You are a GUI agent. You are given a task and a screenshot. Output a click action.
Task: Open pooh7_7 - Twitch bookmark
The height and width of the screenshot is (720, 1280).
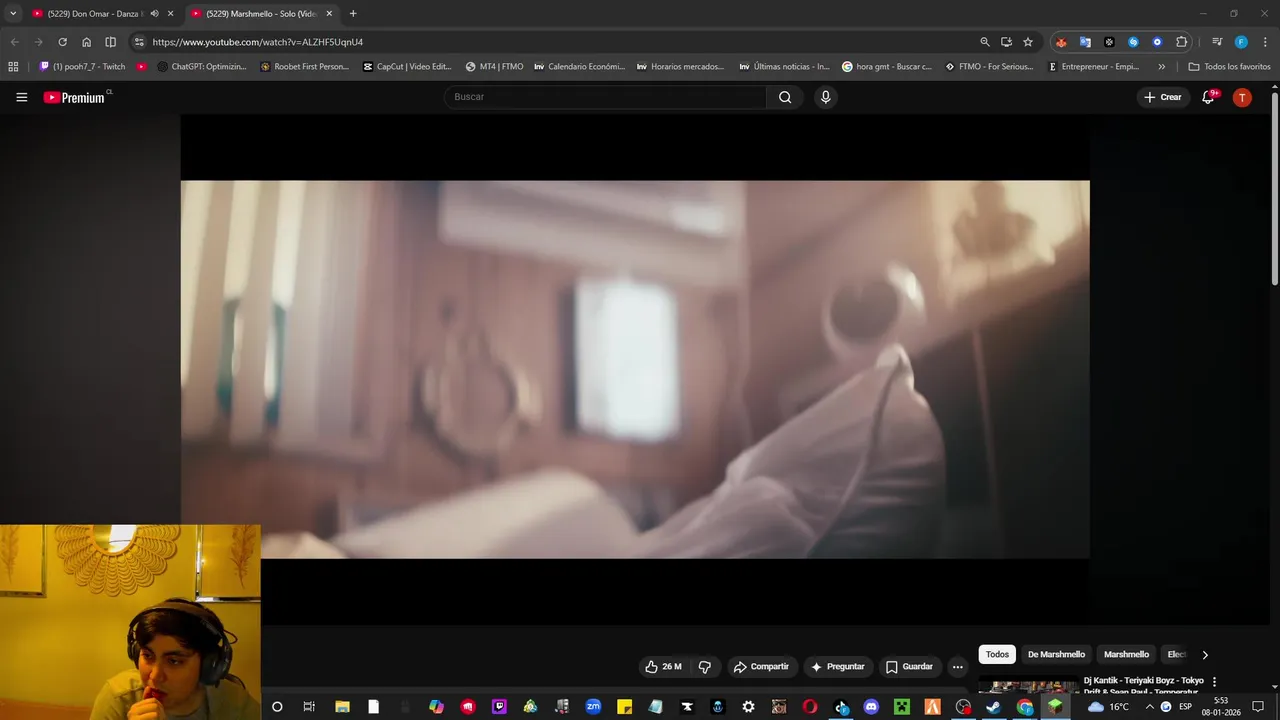click(82, 67)
